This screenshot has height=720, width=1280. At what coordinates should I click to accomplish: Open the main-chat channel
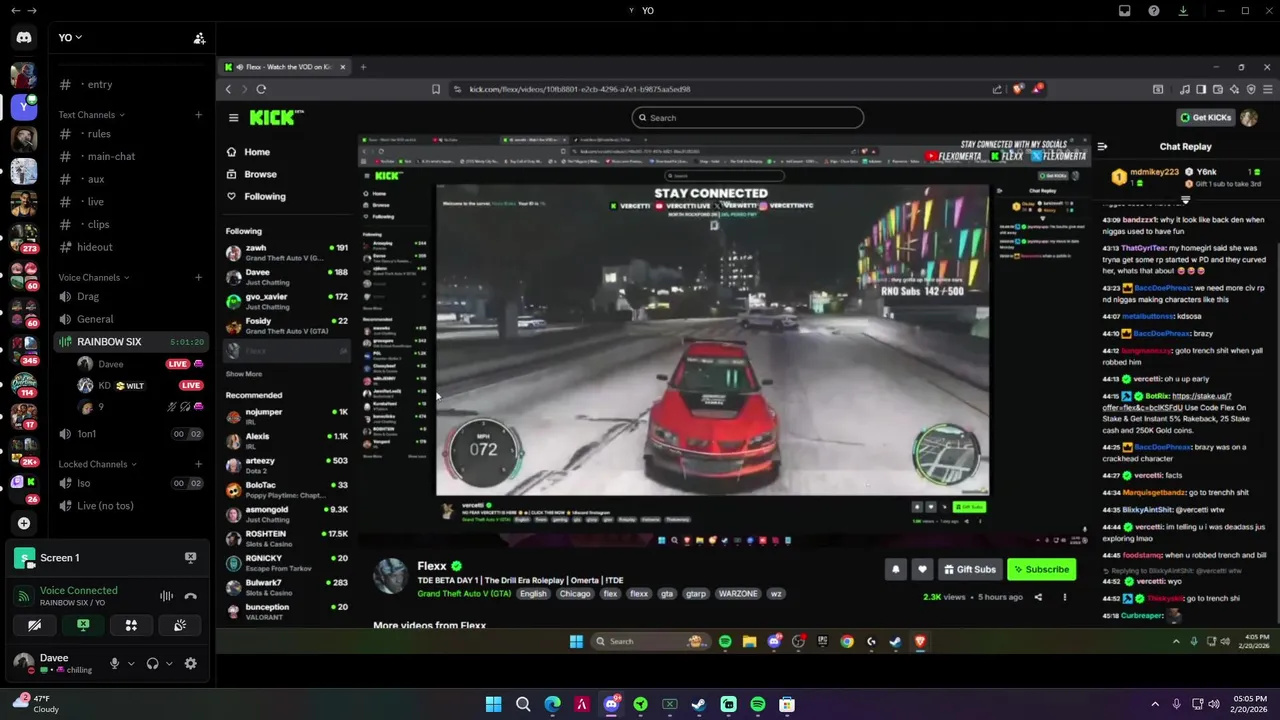(x=130, y=156)
